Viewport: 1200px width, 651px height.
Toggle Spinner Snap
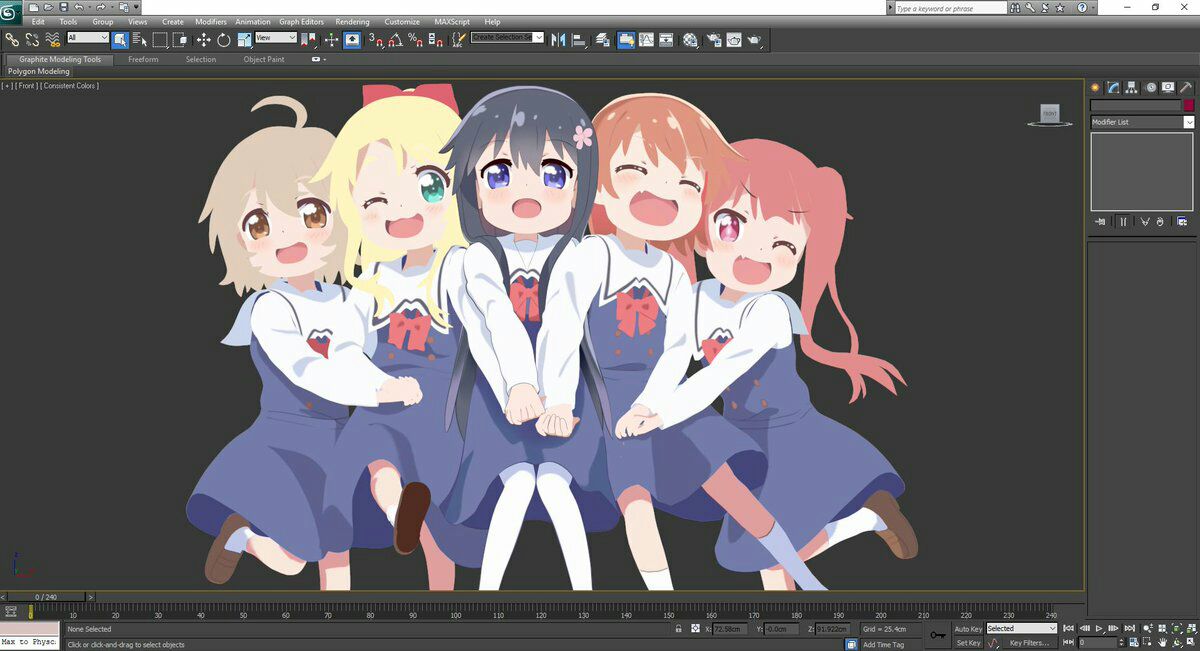coord(435,40)
